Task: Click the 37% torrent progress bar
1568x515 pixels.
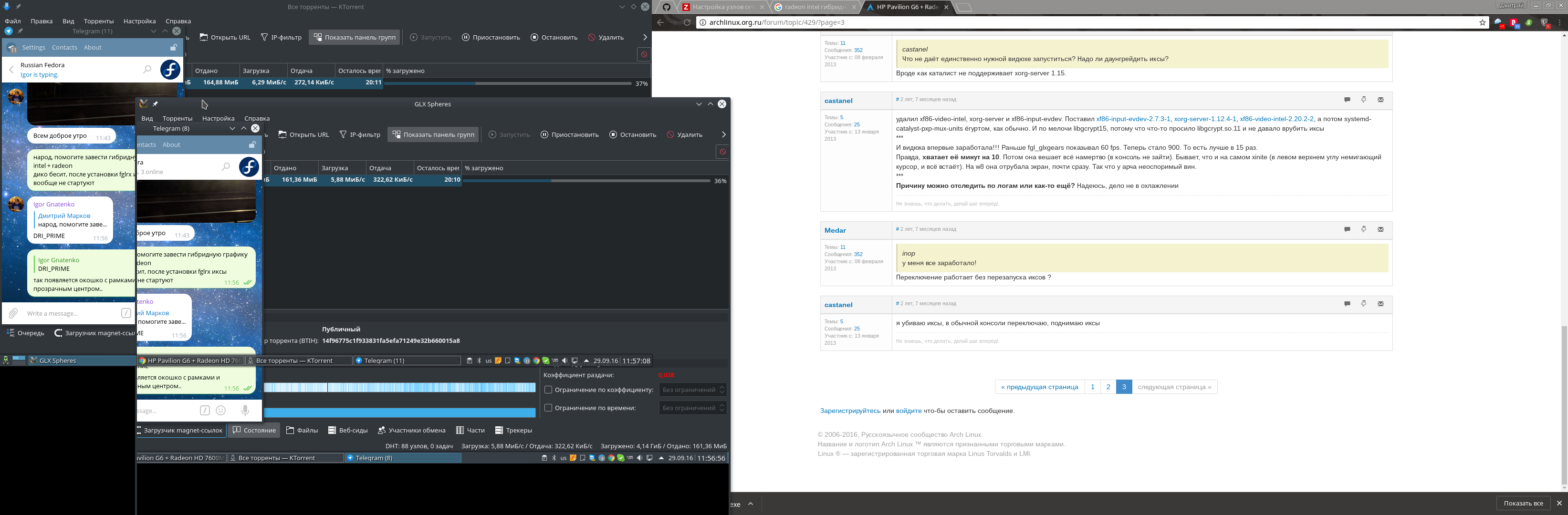Action: [x=508, y=83]
